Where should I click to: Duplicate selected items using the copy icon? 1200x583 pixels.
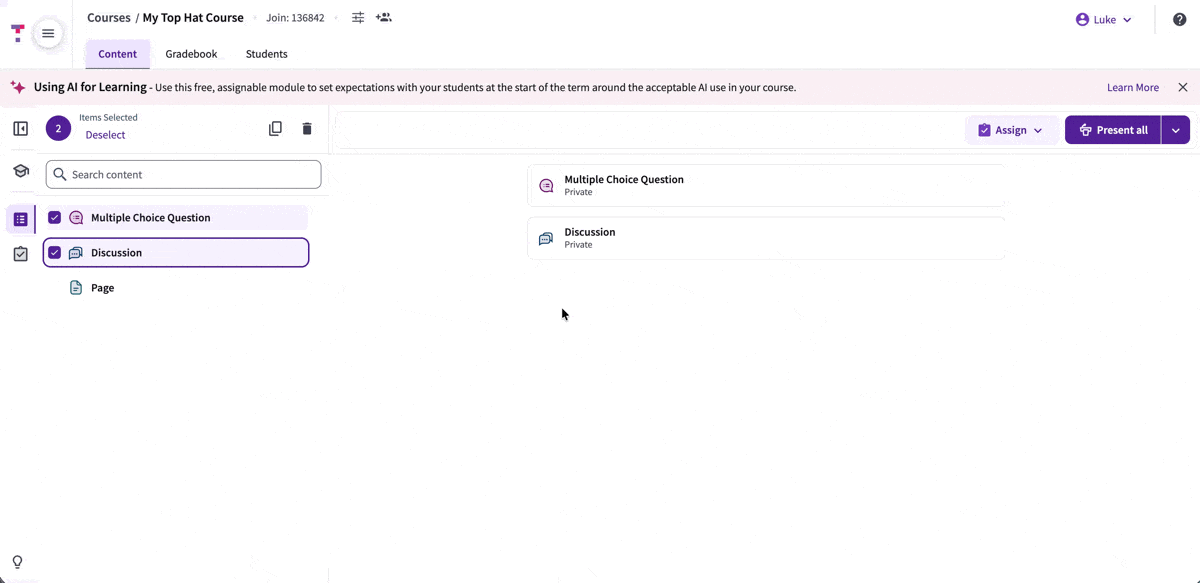point(275,128)
